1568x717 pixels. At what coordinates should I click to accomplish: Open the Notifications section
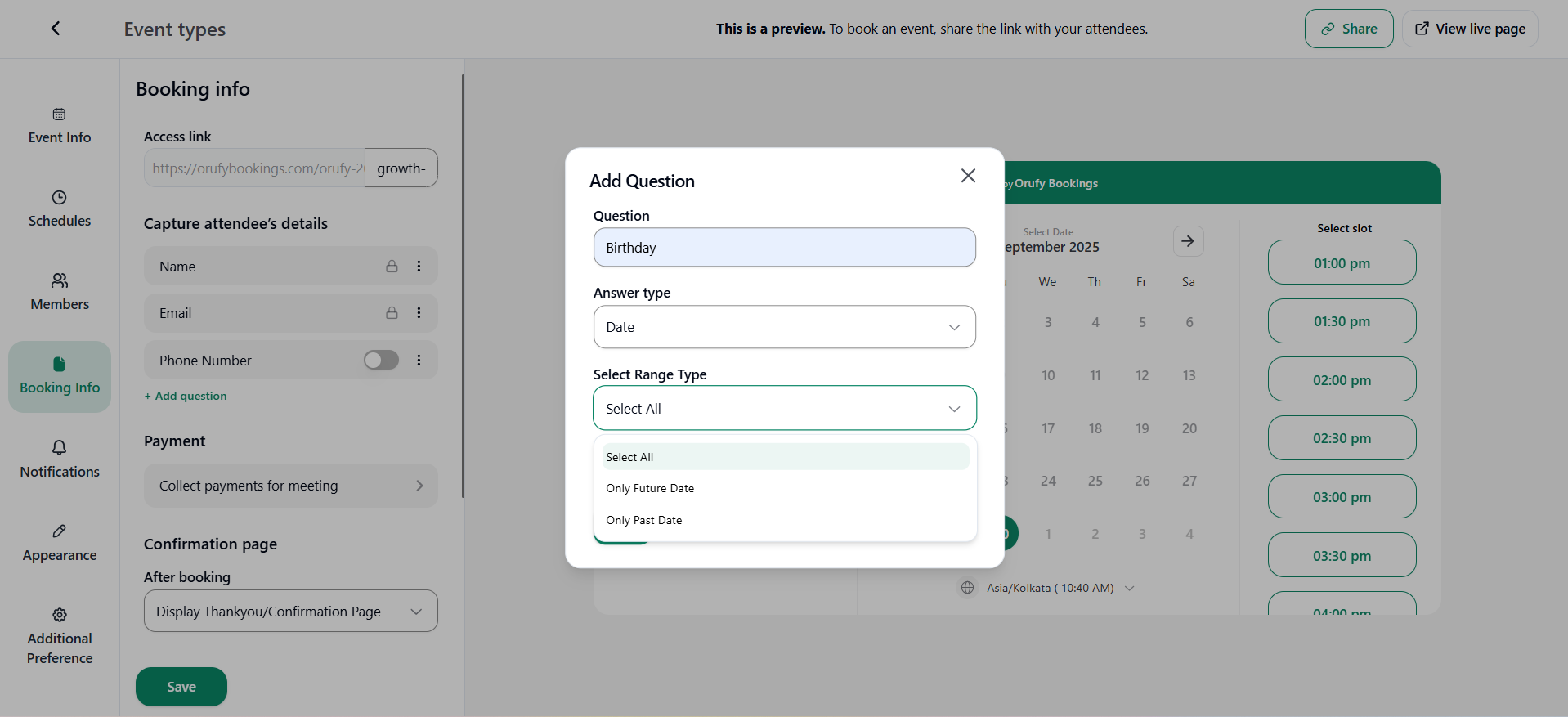click(60, 459)
